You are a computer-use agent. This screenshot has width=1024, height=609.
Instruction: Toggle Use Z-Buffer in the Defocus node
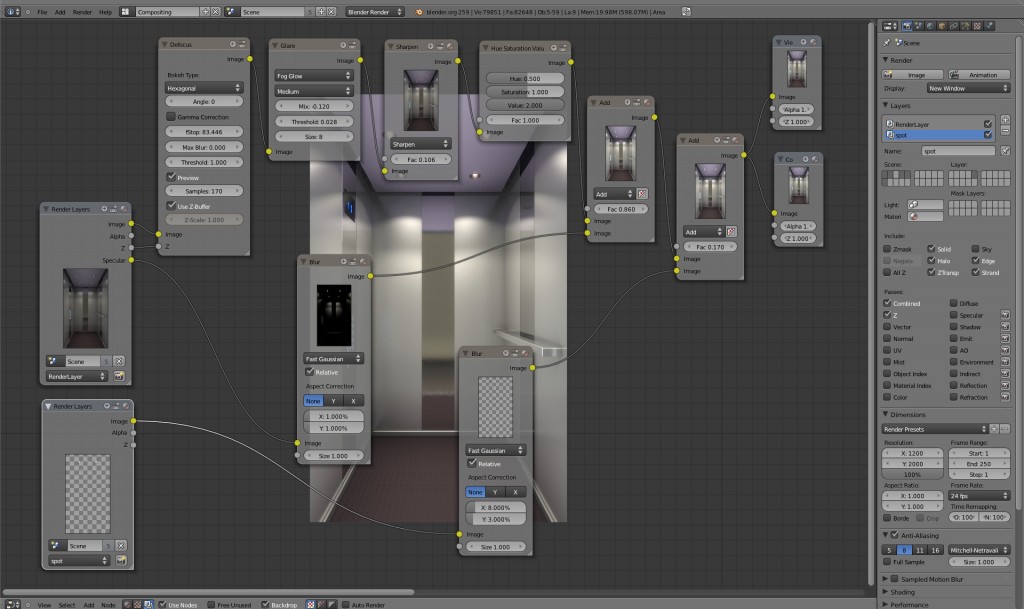tap(171, 206)
